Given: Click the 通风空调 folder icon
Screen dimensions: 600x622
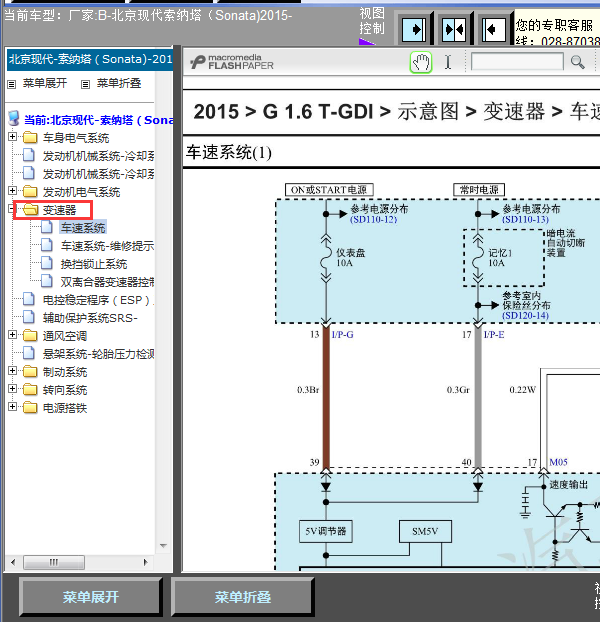Looking at the screenshot, I should tap(30, 336).
